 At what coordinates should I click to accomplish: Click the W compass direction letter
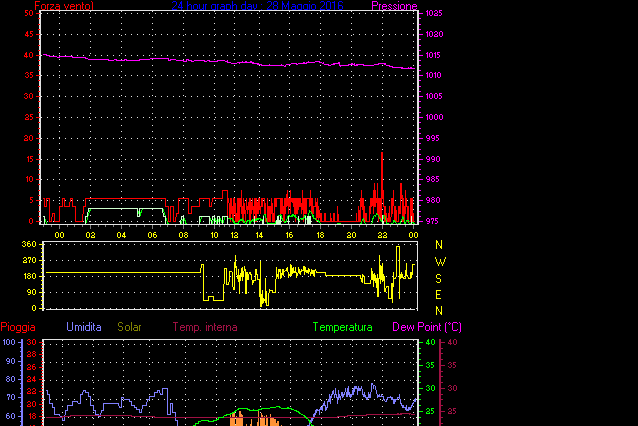(x=440, y=262)
